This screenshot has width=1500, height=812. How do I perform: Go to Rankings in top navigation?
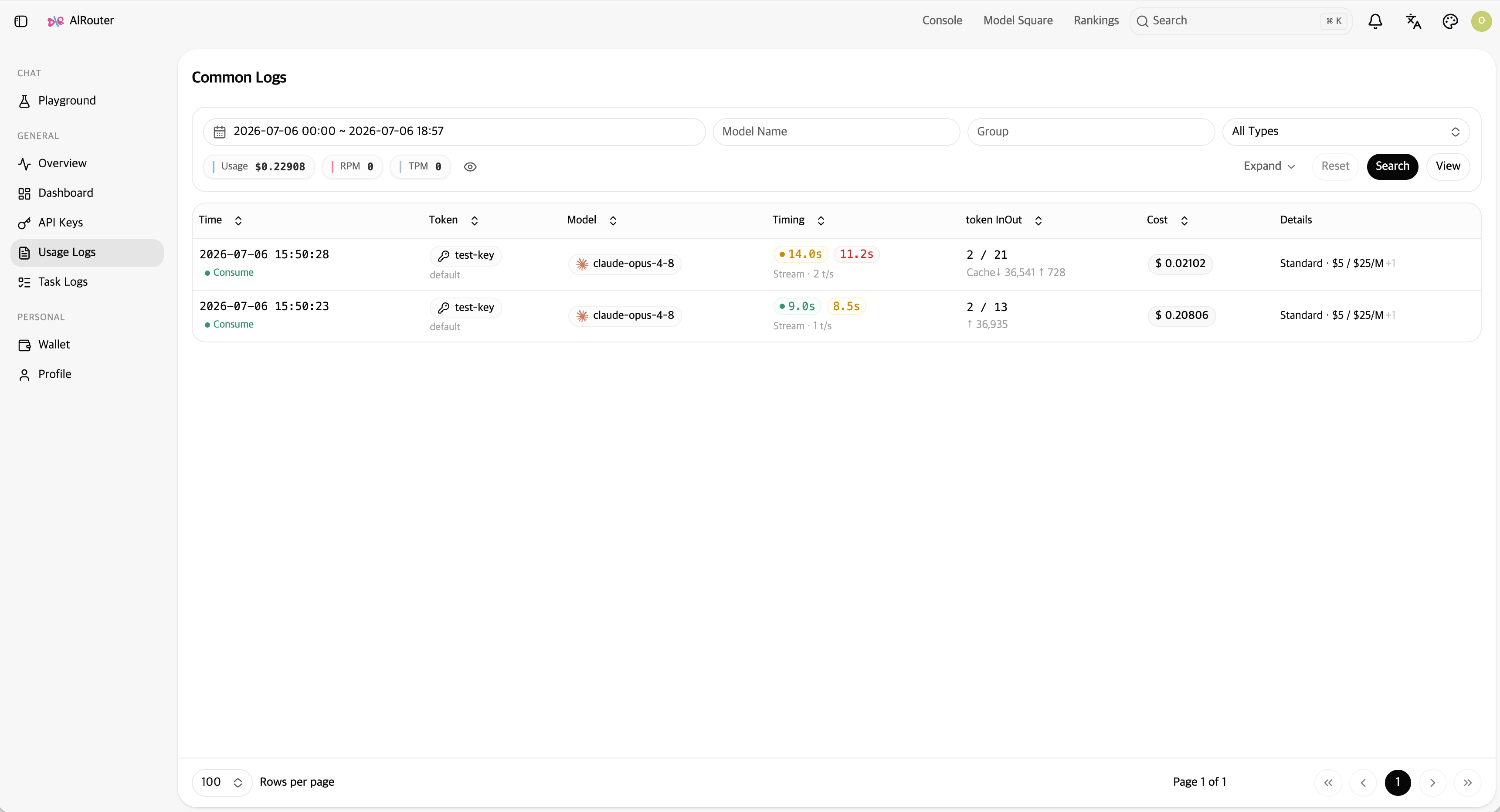1096,21
